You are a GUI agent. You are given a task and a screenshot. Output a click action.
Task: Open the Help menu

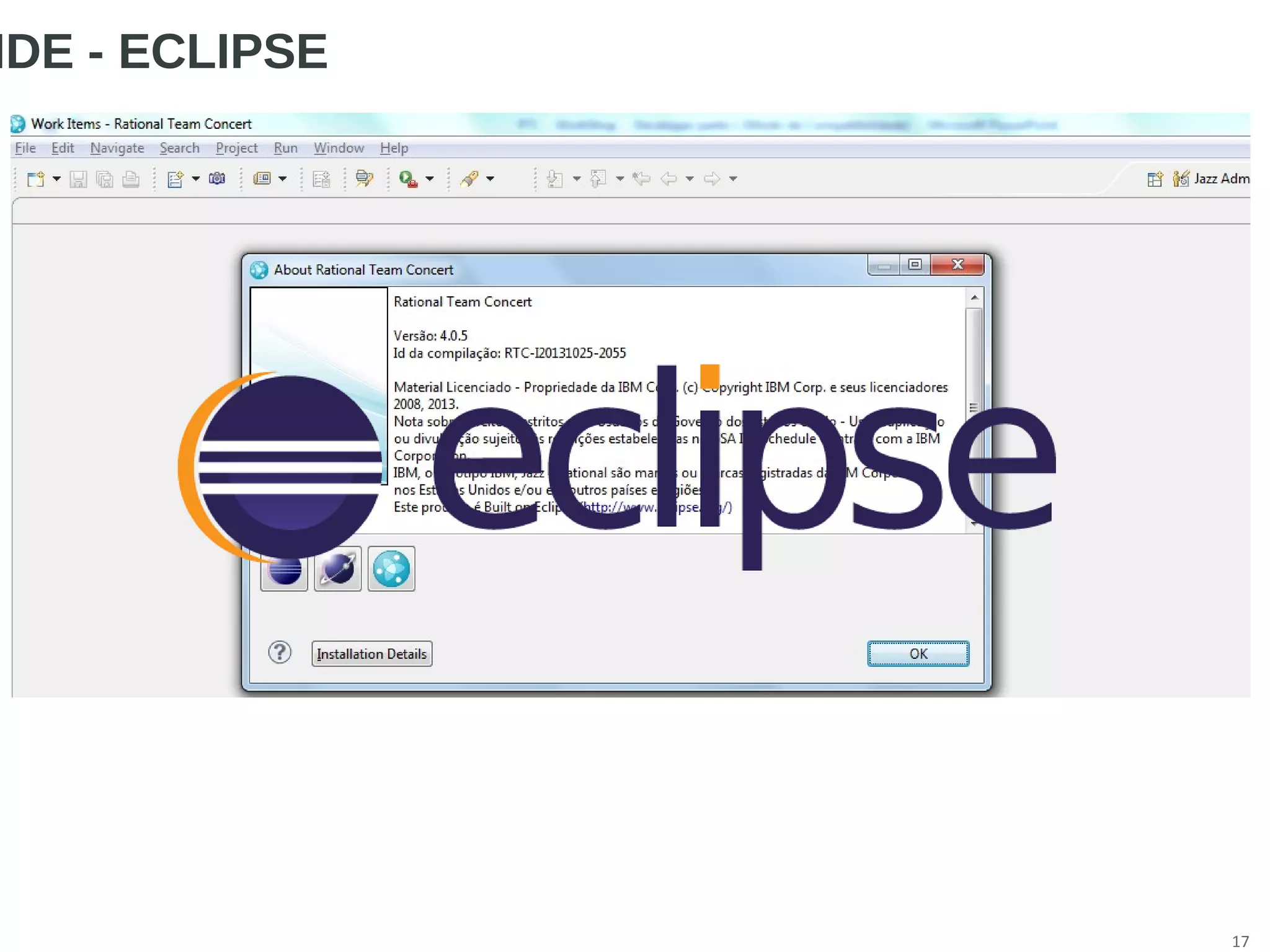394,148
